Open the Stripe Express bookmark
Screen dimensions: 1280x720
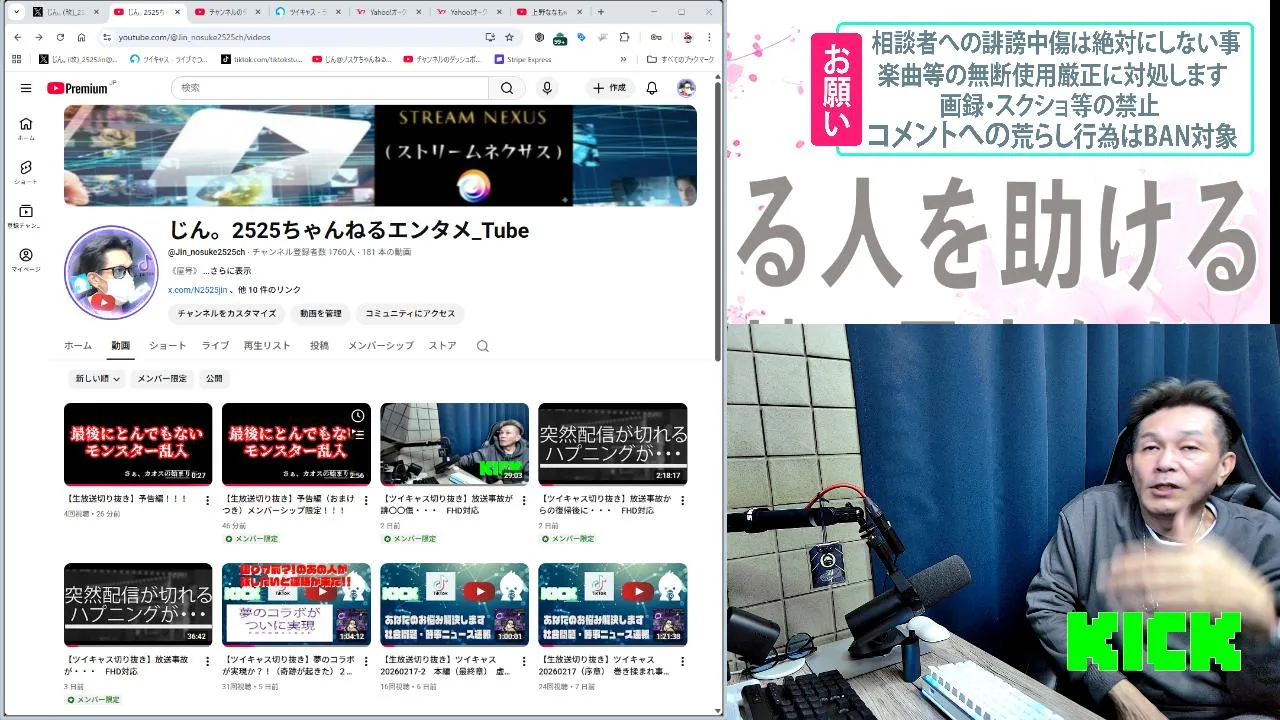click(x=523, y=59)
